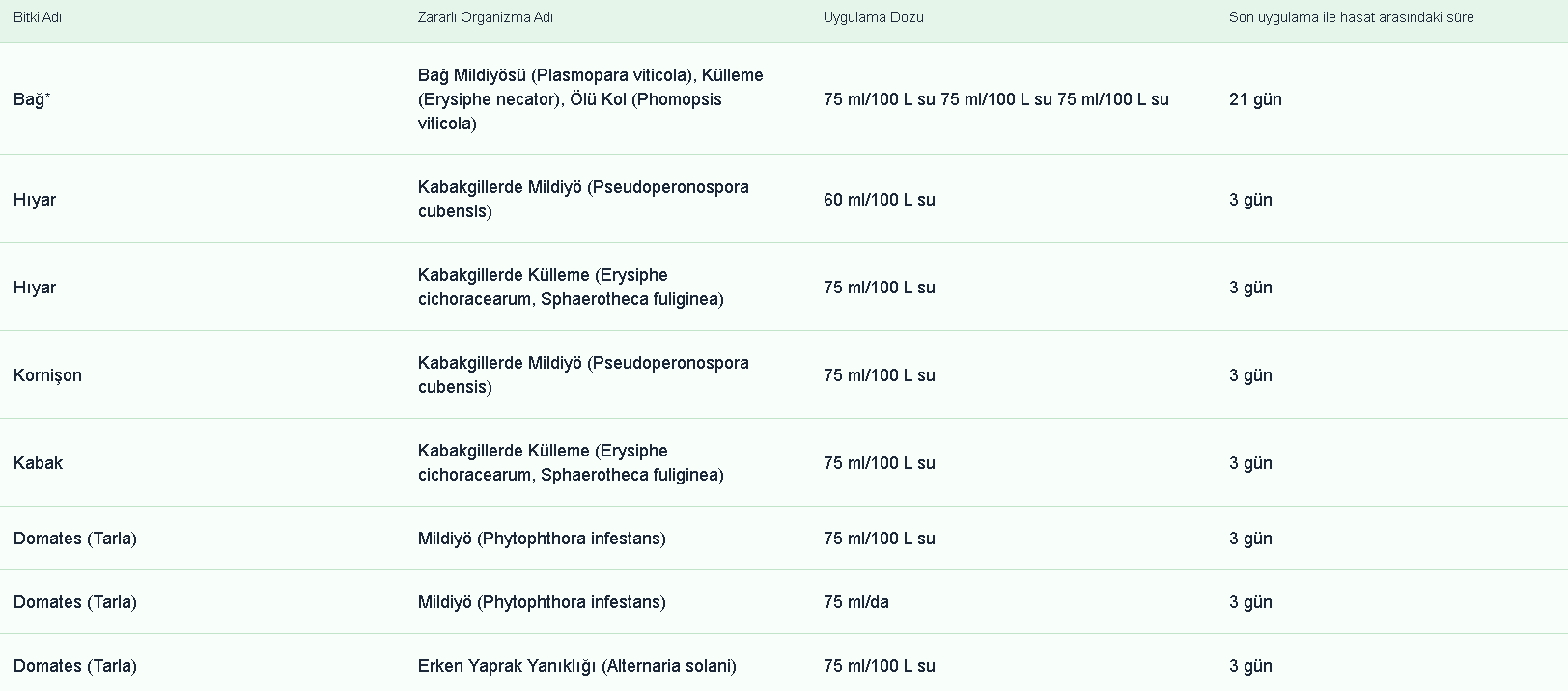Select Hıyar in the 60 ml dose row

[35, 200]
